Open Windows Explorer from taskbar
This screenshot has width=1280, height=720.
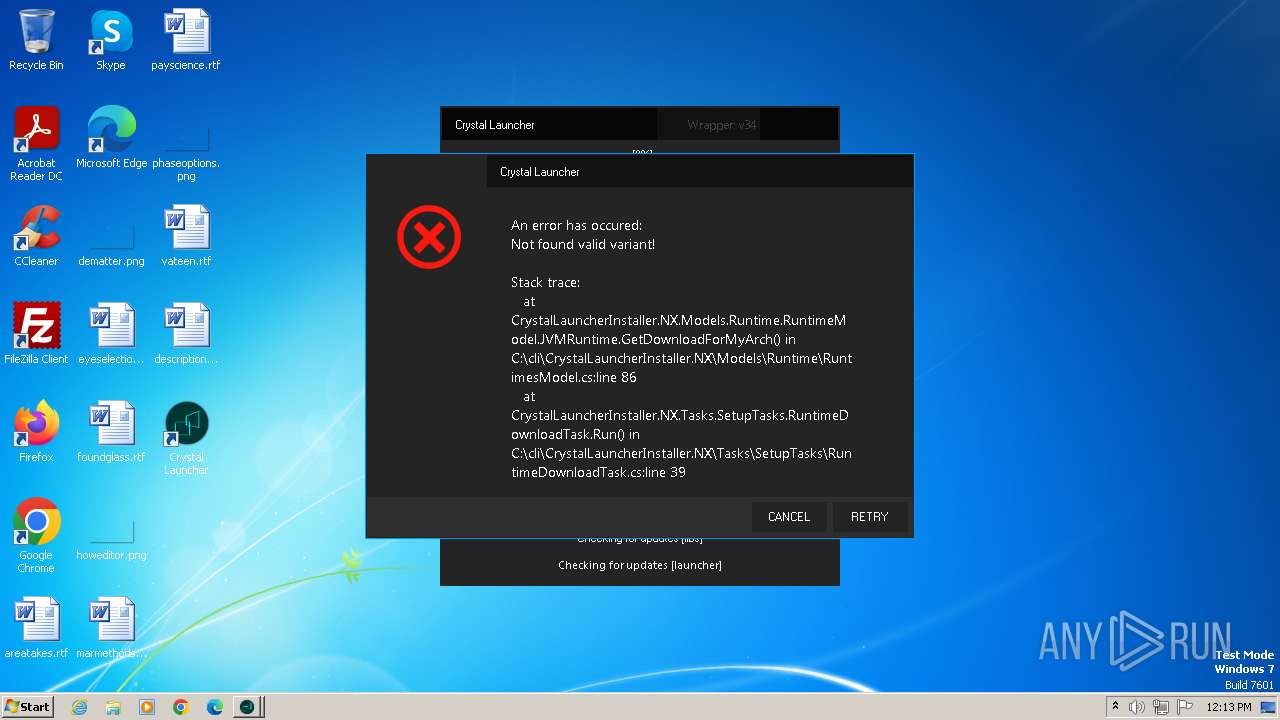(x=113, y=707)
